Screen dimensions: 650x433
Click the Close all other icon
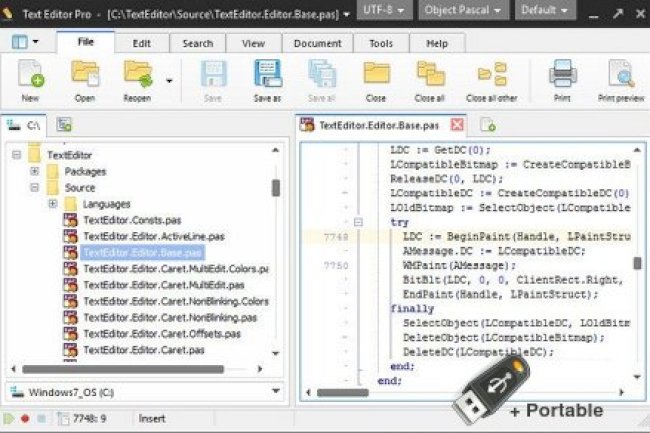pos(492,77)
